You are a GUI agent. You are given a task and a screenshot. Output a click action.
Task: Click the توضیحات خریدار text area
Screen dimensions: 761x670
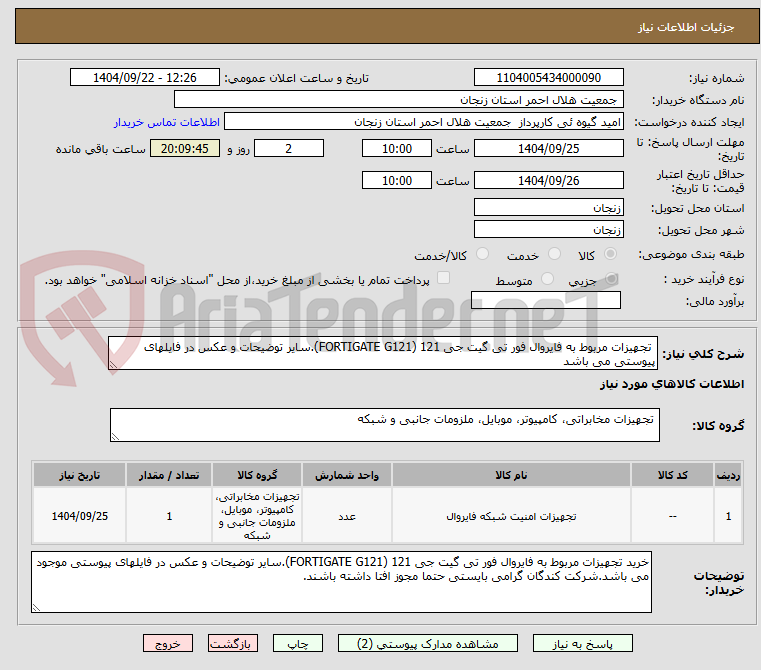(x=341, y=581)
